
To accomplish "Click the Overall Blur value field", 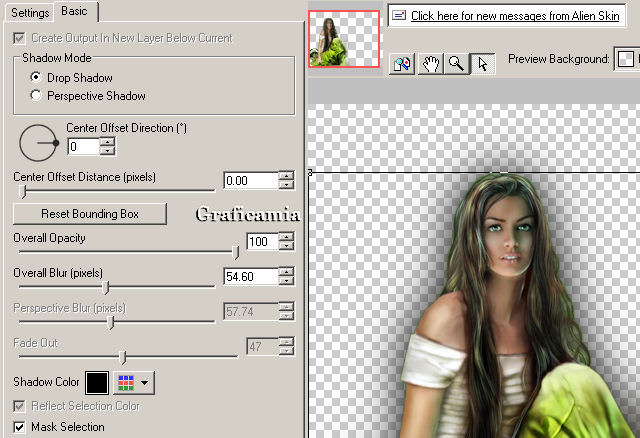I will (251, 276).
